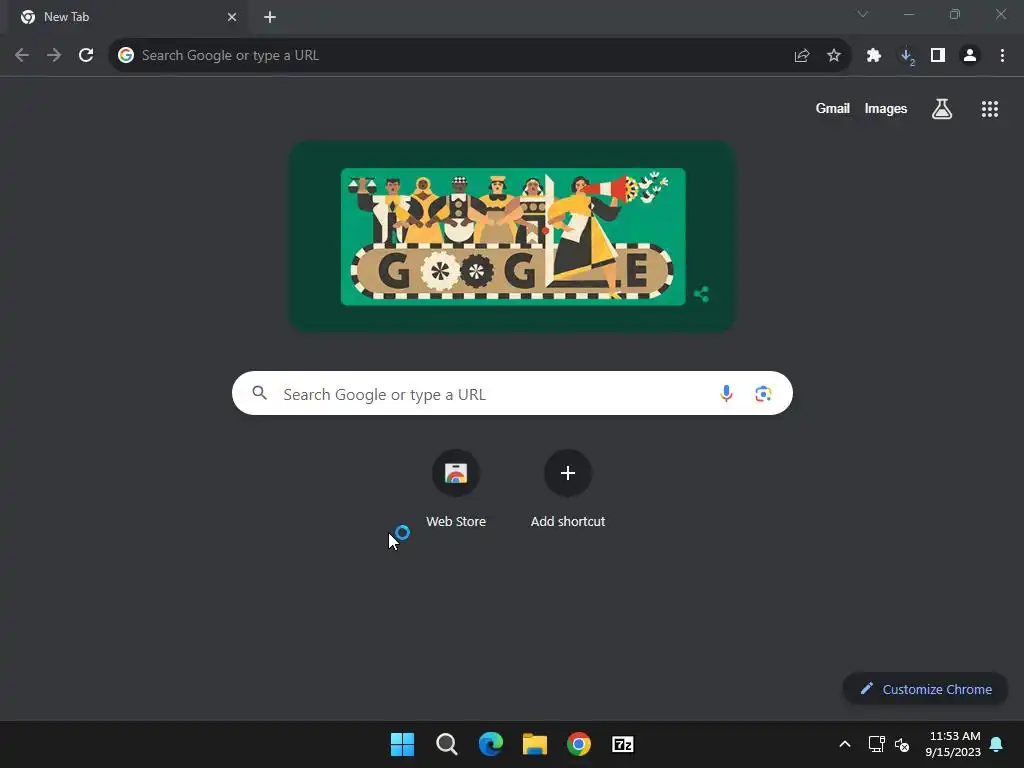Viewport: 1024px width, 768px height.
Task: Open Google Images link
Action: [x=886, y=108]
